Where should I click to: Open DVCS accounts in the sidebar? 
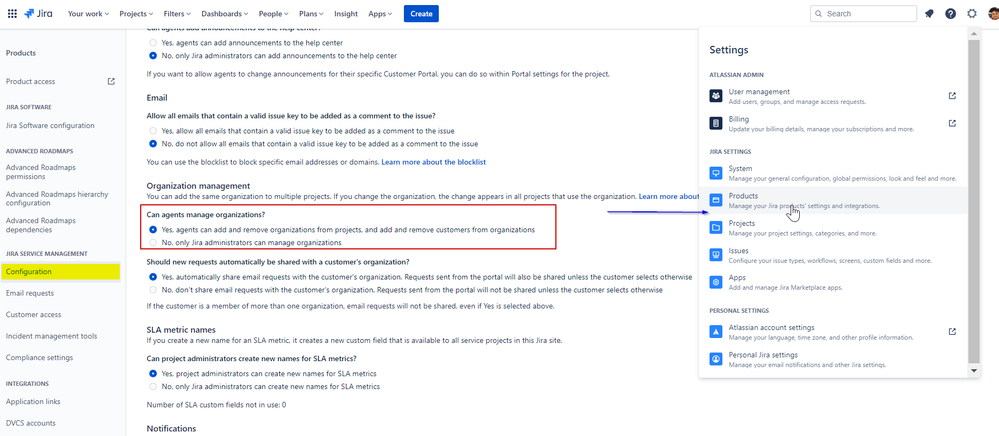pyautogui.click(x=31, y=423)
